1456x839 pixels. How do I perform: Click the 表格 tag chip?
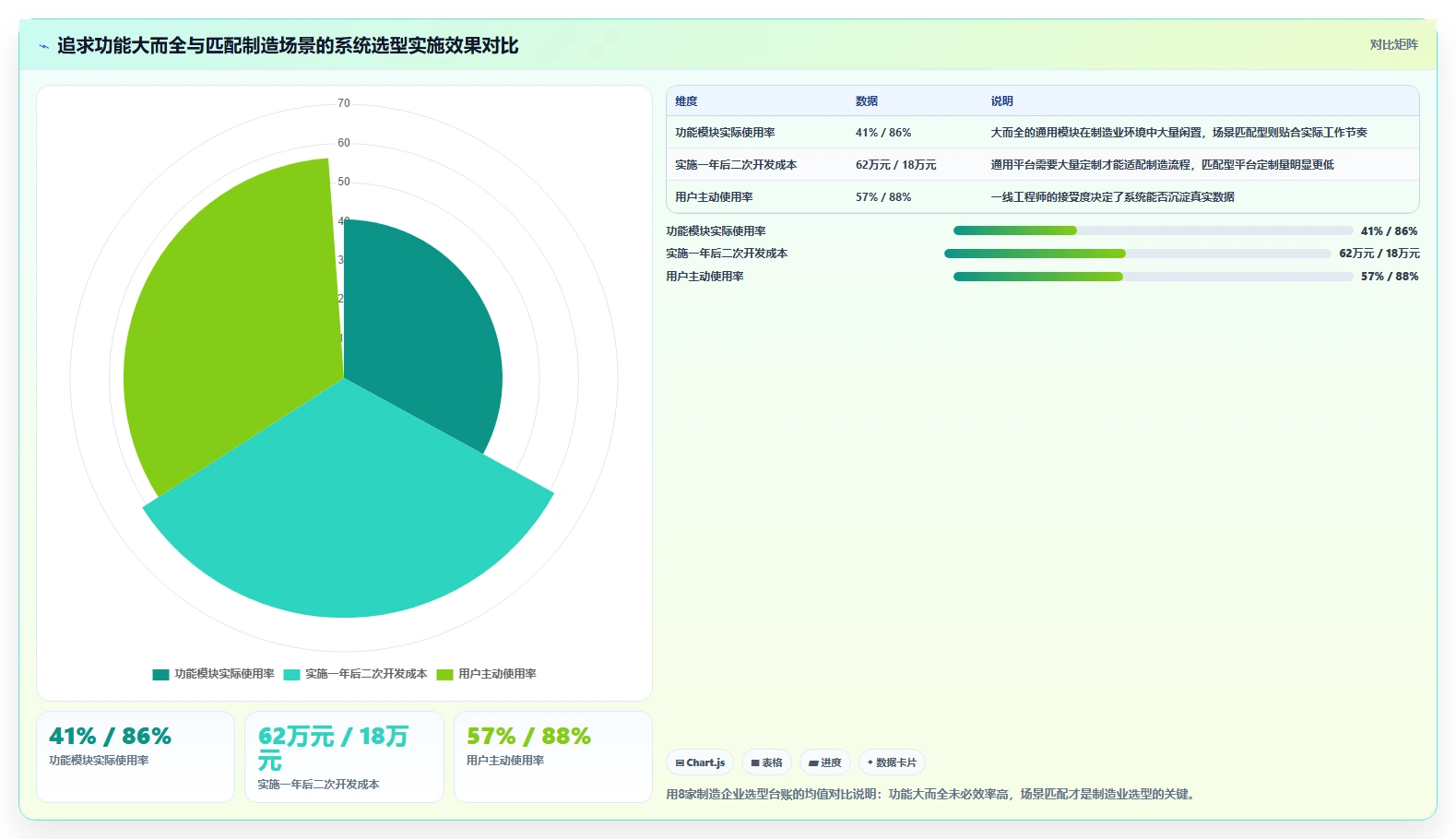766,762
